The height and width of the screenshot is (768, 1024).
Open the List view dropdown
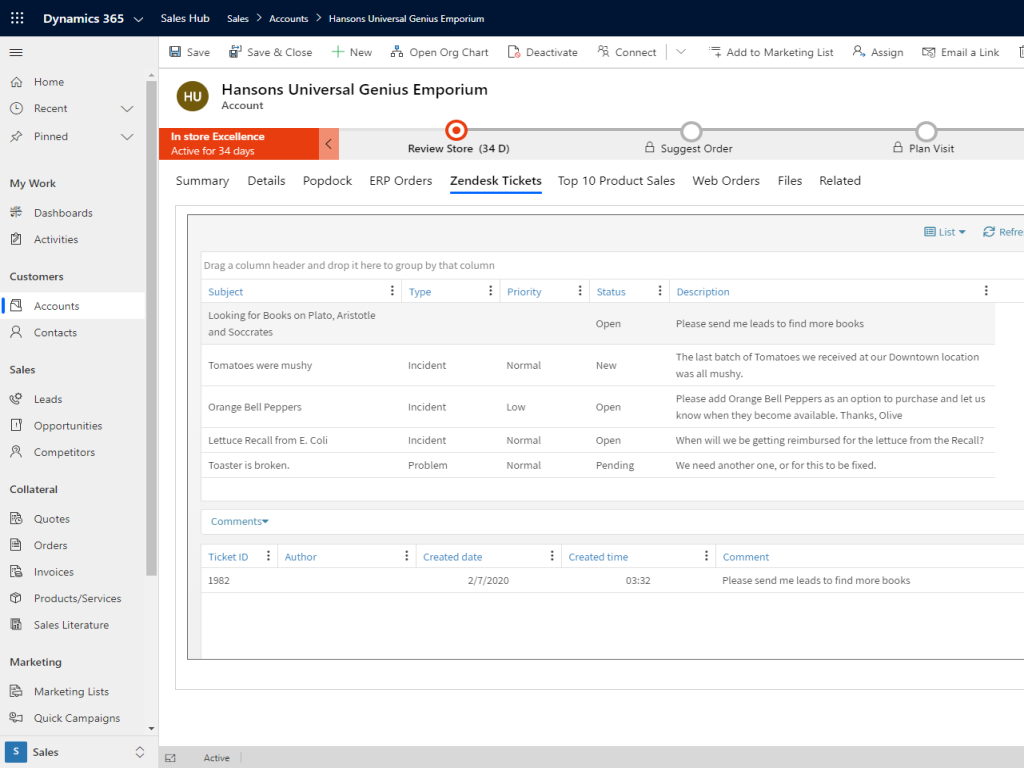[x=945, y=232]
